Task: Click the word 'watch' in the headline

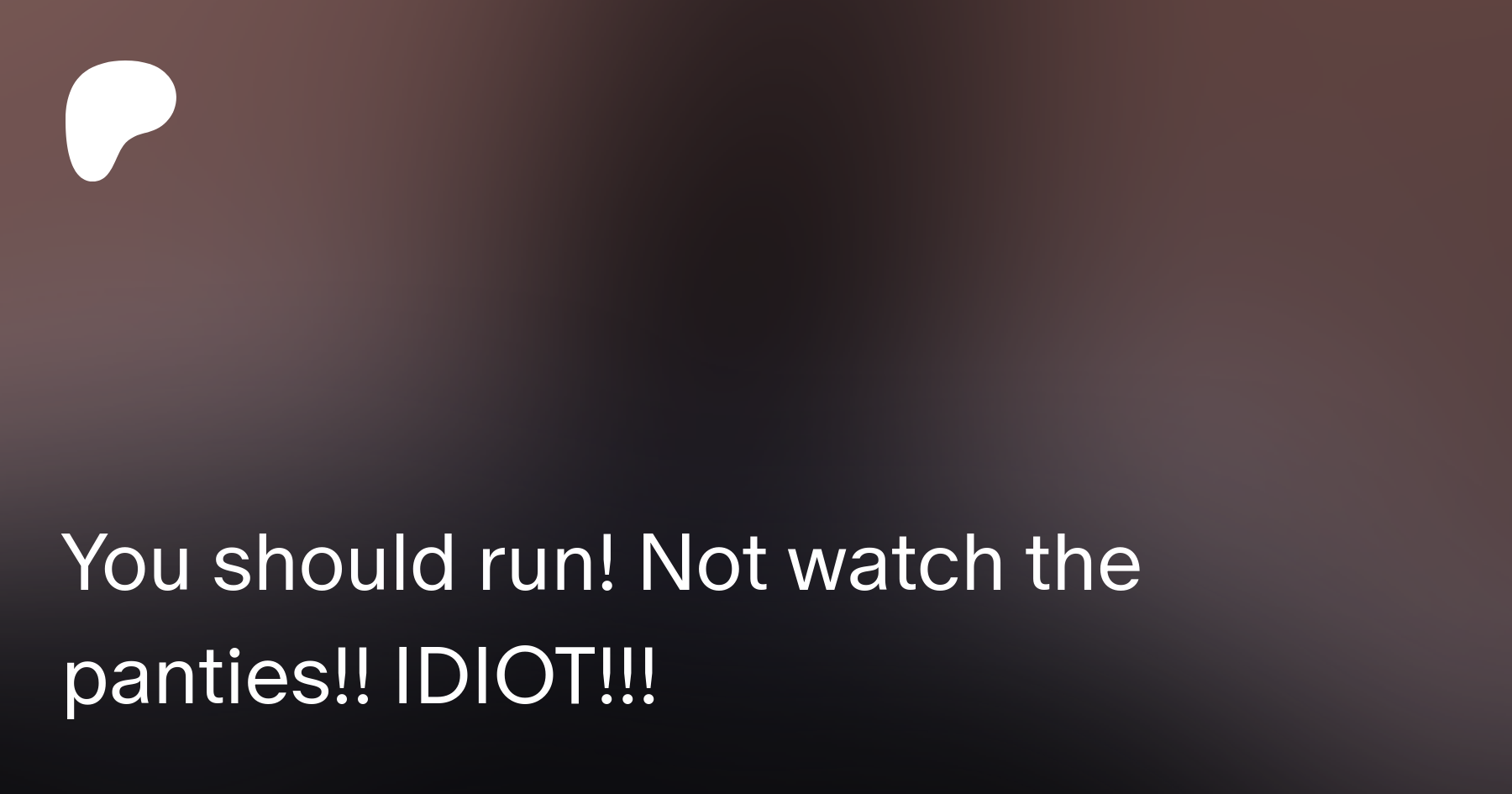Action: click(896, 562)
